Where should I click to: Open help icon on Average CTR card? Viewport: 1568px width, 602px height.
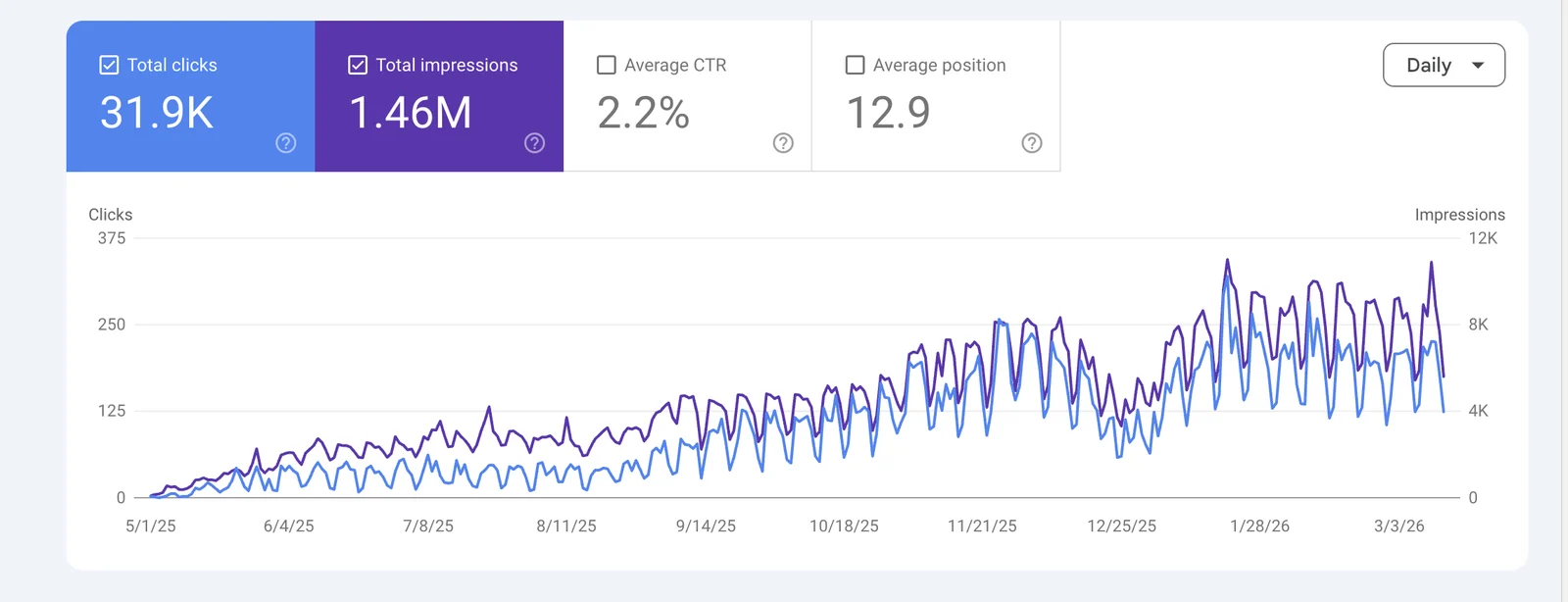(783, 143)
